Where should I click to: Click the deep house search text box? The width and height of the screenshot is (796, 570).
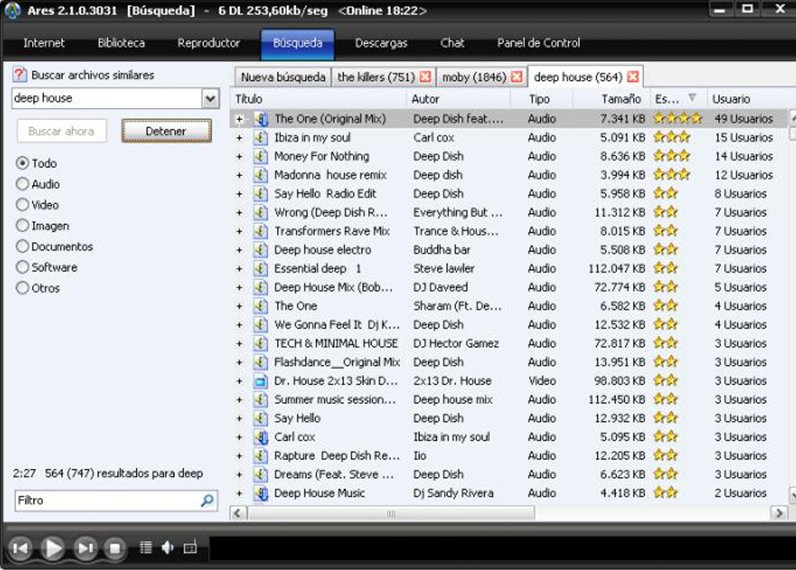[107, 98]
